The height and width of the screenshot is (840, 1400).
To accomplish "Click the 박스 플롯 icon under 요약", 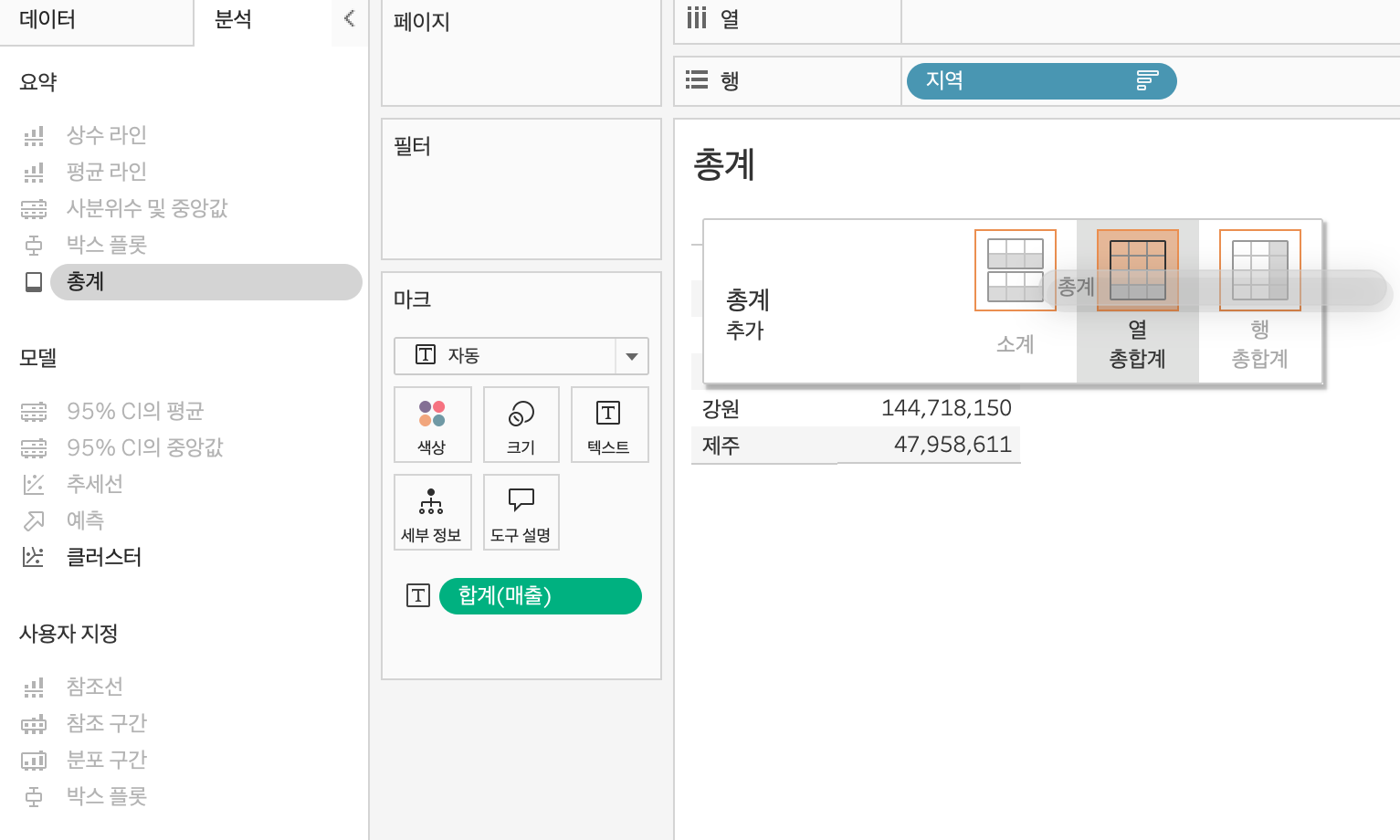I will (34, 246).
